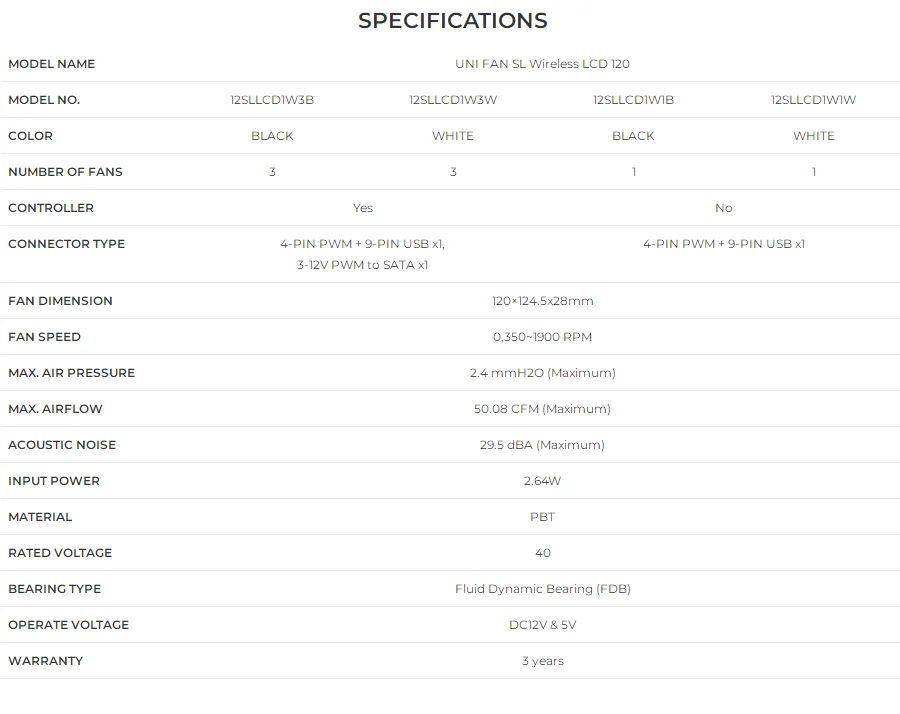Click the 3-12V PWM to SATA x1 text
The height and width of the screenshot is (714, 900).
pyautogui.click(x=362, y=265)
